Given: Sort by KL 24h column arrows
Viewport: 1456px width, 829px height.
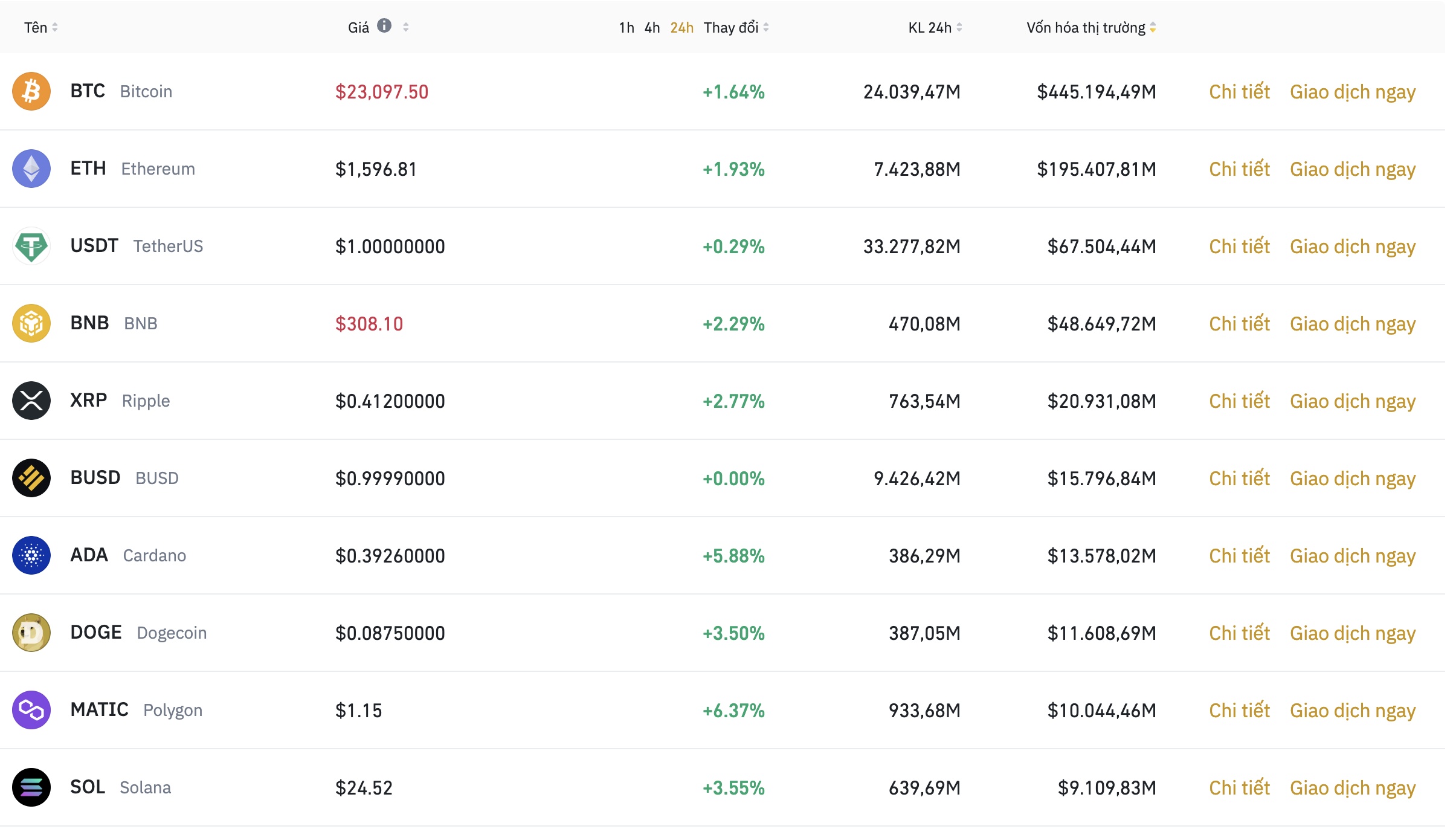Looking at the screenshot, I should coord(959,27).
